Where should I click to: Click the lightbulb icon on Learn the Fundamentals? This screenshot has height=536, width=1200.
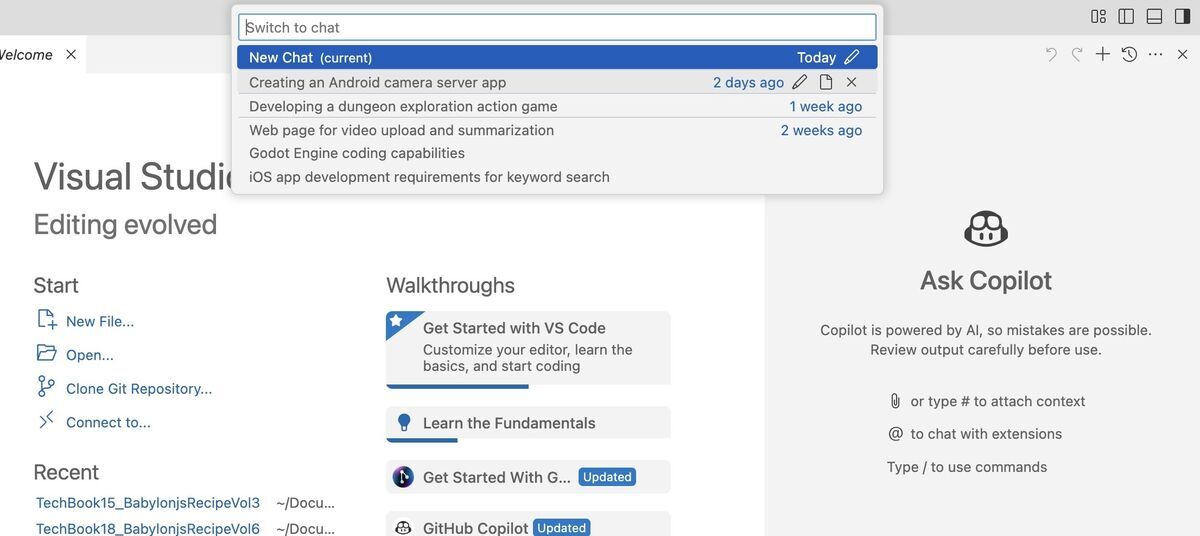pyautogui.click(x=404, y=423)
